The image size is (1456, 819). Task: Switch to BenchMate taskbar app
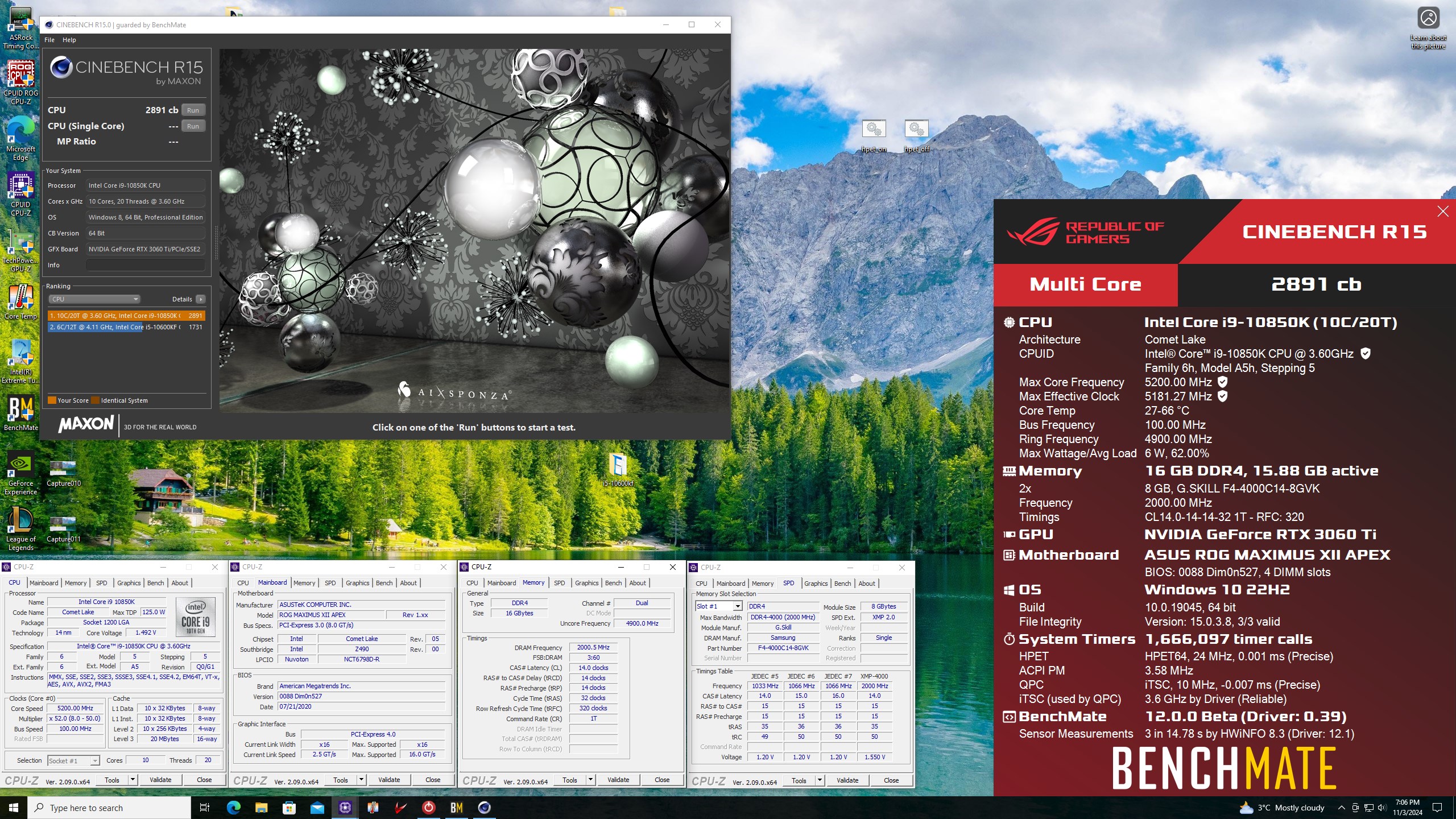coord(457,808)
